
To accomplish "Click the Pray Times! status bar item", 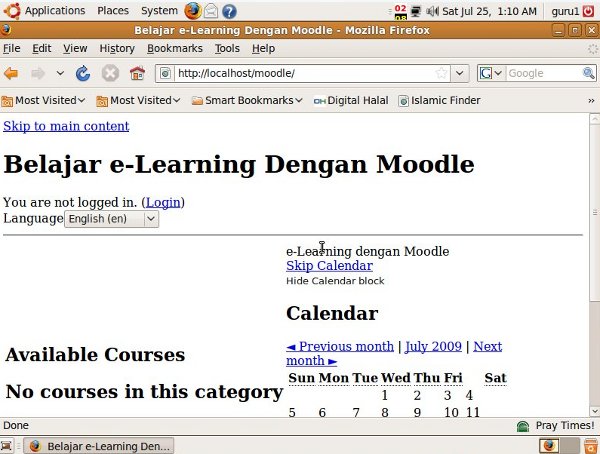I will click(x=556, y=426).
